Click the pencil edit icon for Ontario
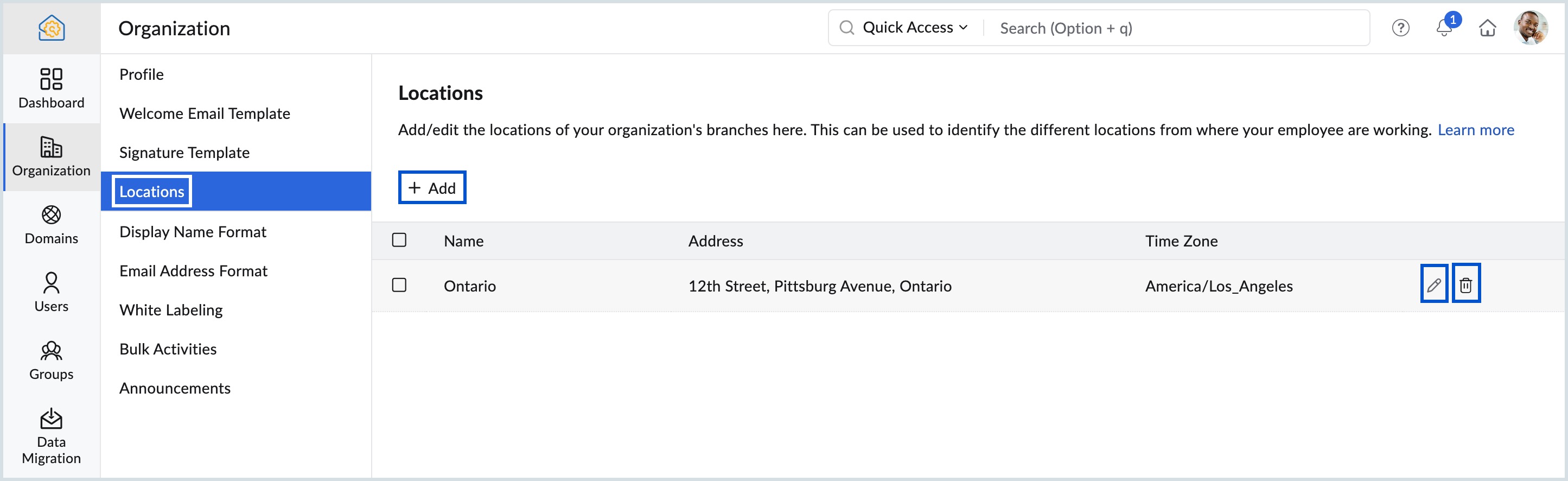Viewport: 1568px width, 481px height. tap(1433, 284)
